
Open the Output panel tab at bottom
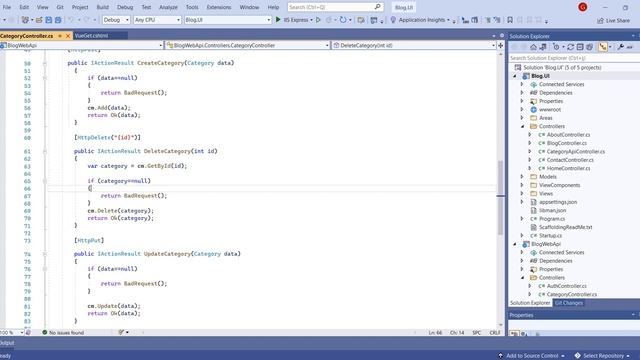[7, 342]
